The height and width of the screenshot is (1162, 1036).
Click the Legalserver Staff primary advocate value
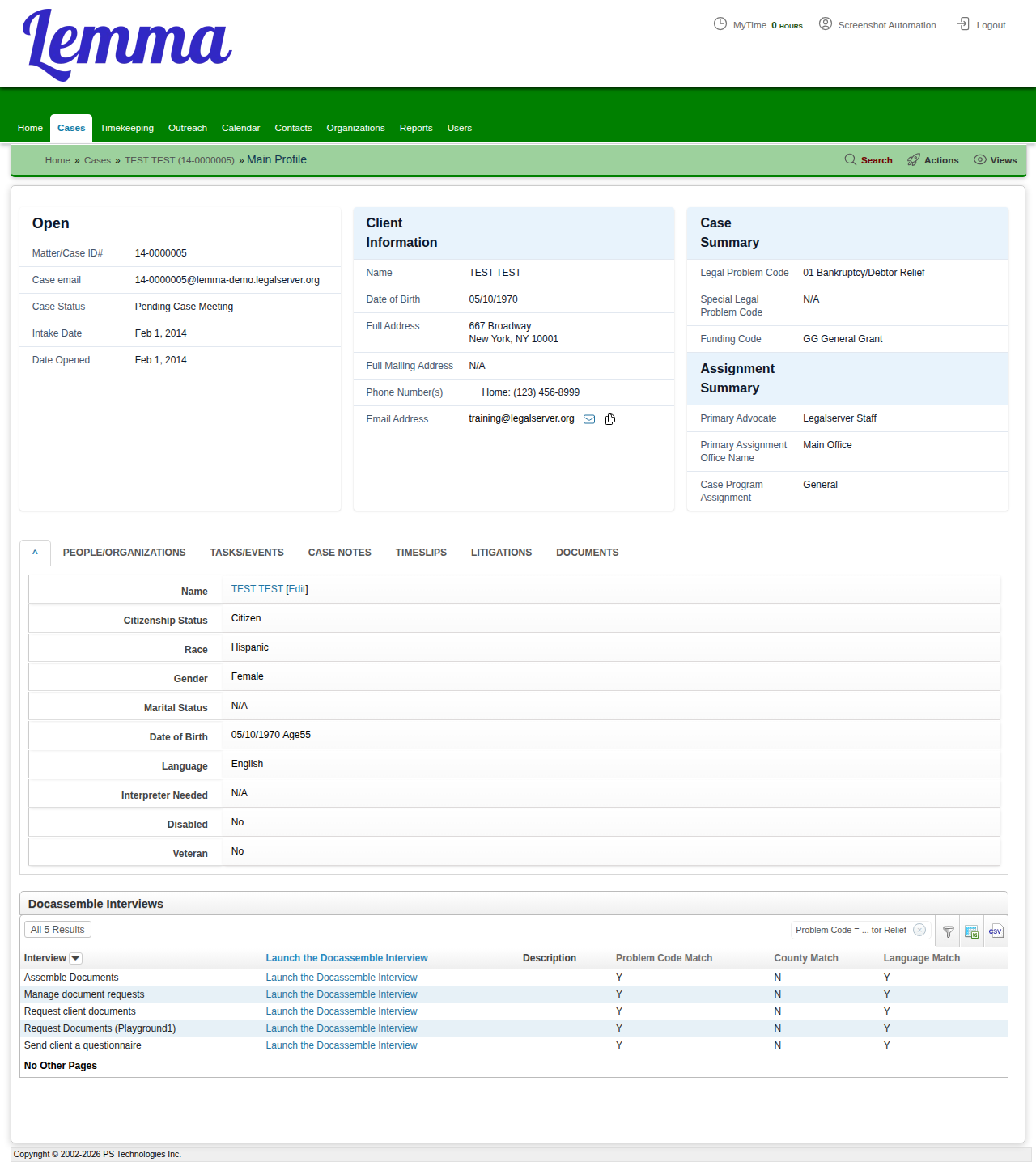[x=840, y=418]
